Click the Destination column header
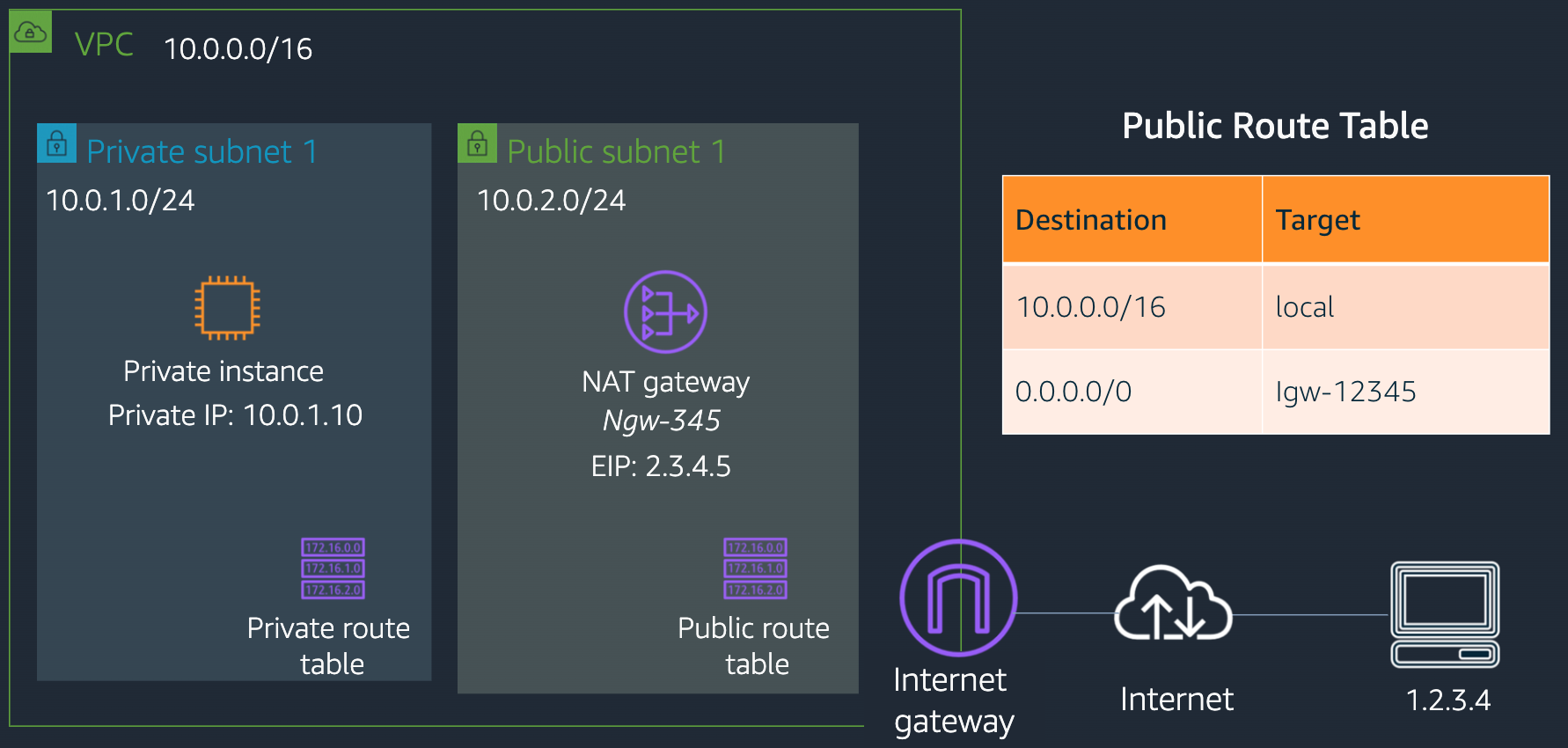 coord(1091,220)
